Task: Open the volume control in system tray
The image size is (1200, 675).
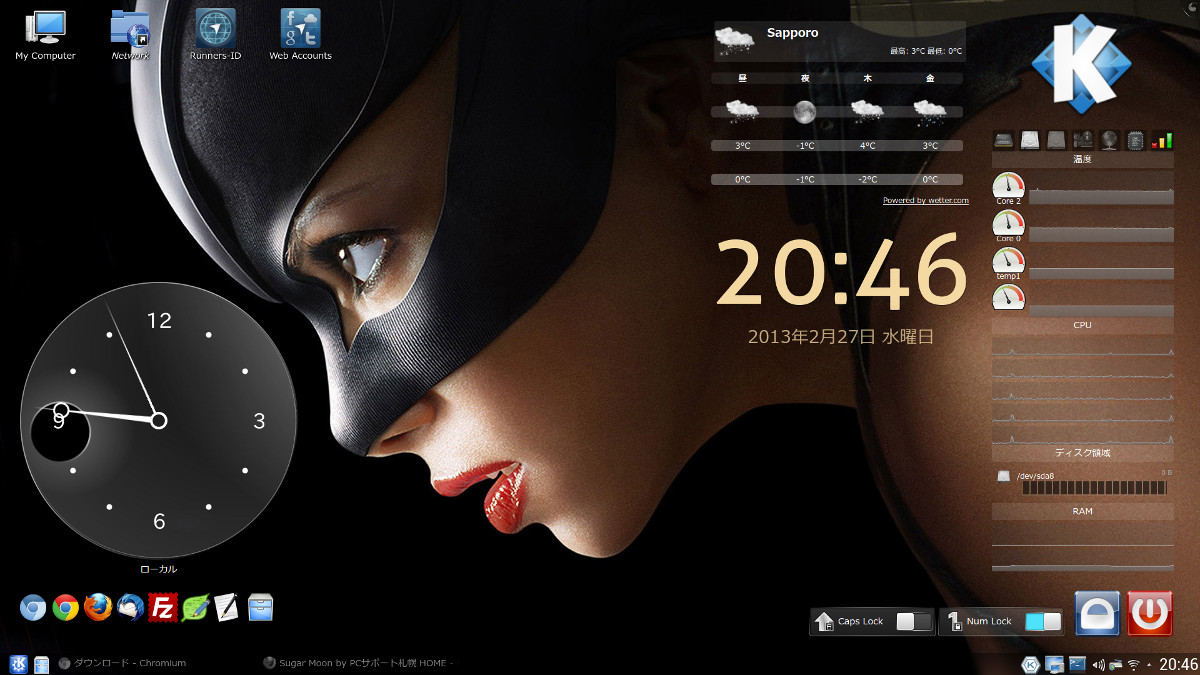Action: coord(1099,665)
